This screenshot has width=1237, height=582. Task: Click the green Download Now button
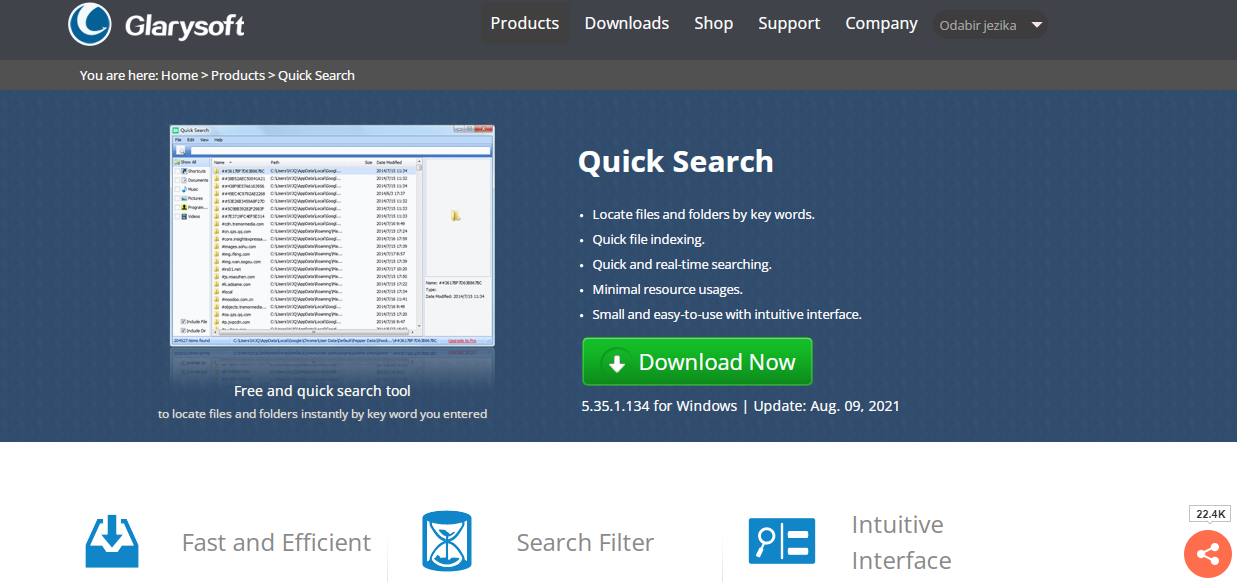(x=697, y=362)
